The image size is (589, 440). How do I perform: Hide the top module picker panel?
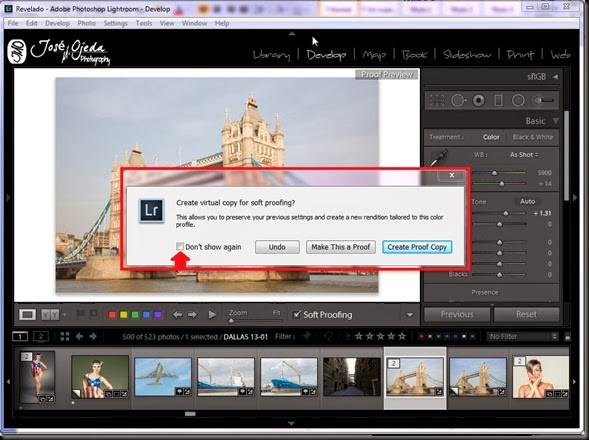[291, 34]
